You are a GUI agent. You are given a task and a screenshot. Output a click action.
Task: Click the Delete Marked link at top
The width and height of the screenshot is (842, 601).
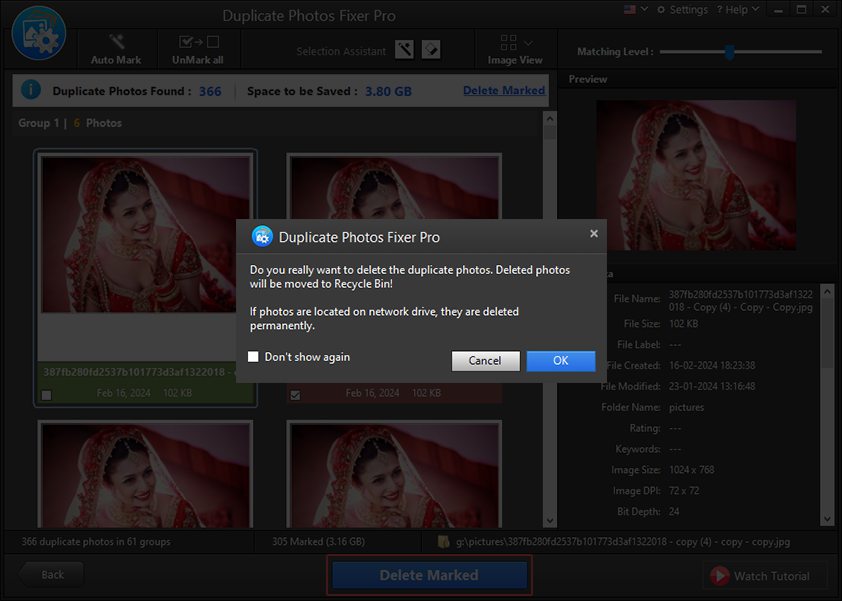504,90
